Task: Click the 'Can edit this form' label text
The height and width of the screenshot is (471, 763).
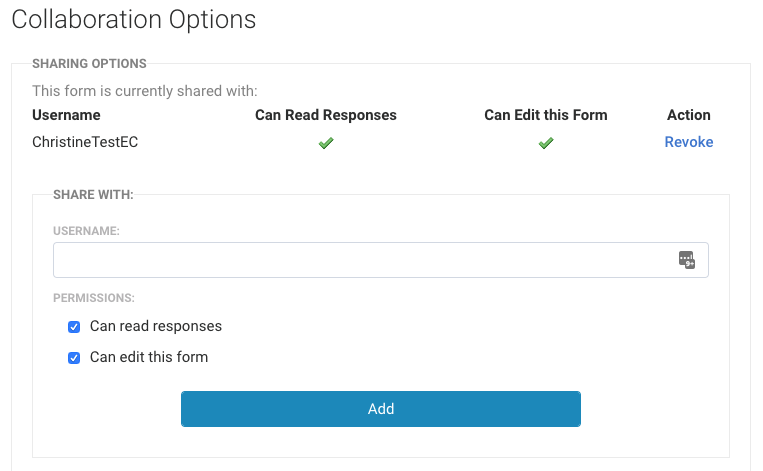Action: (149, 357)
